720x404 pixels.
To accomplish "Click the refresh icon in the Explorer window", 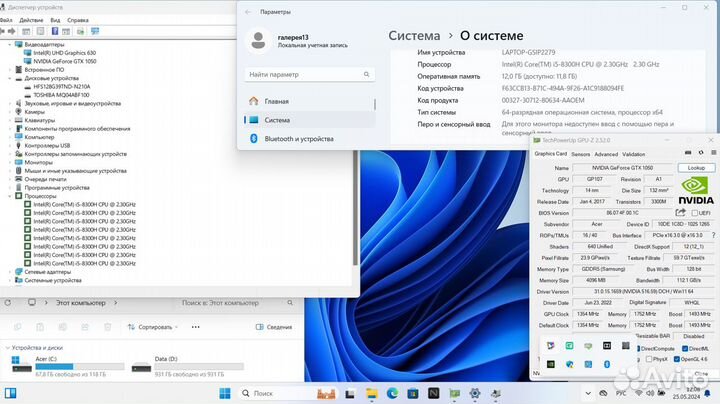I will click(8, 303).
